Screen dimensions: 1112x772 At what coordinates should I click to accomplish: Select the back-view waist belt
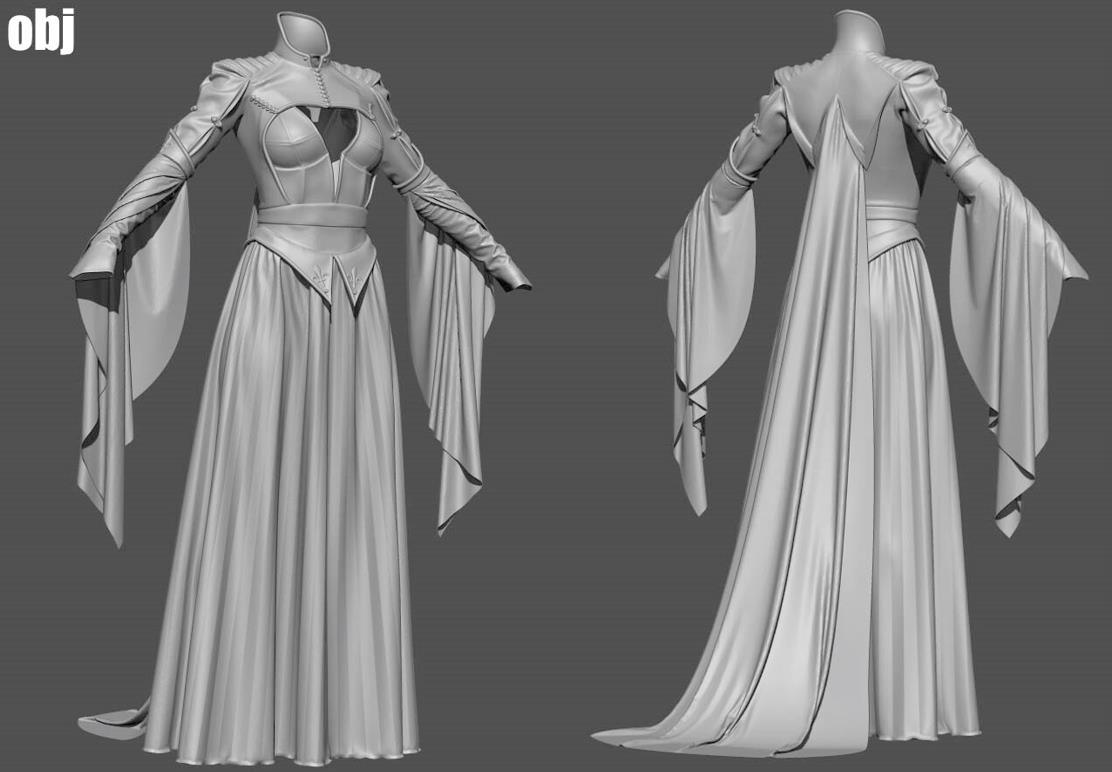[x=890, y=225]
